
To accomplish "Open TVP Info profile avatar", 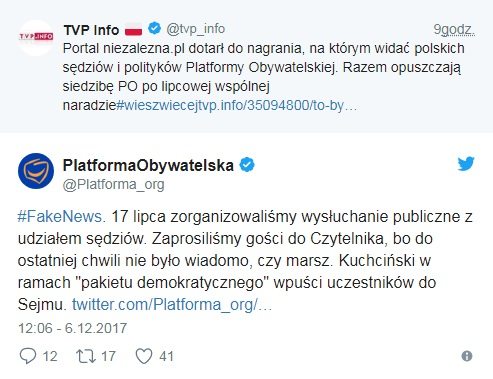I will coord(36,37).
